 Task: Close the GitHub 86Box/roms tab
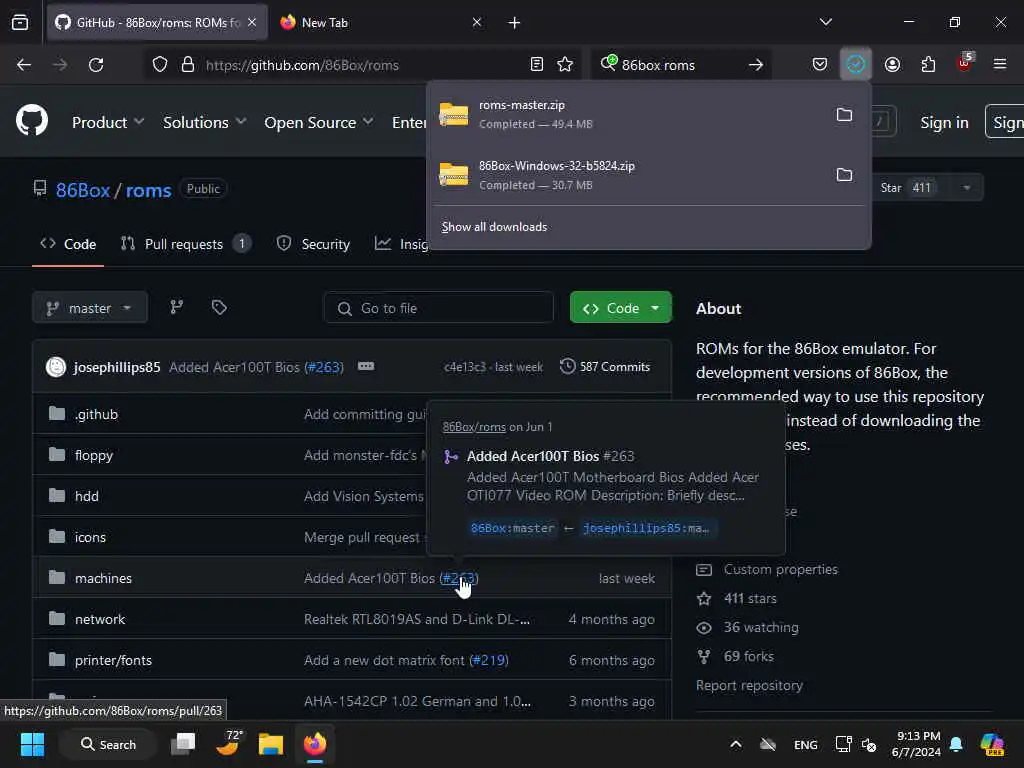coord(252,22)
